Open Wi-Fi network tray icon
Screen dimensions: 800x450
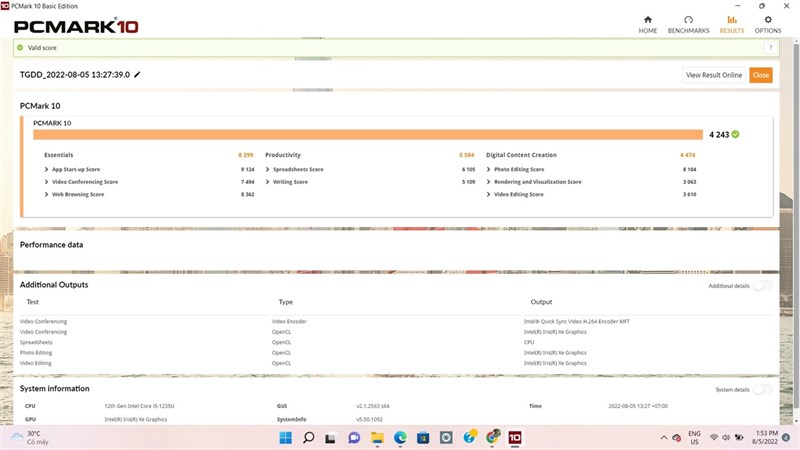[x=714, y=438]
